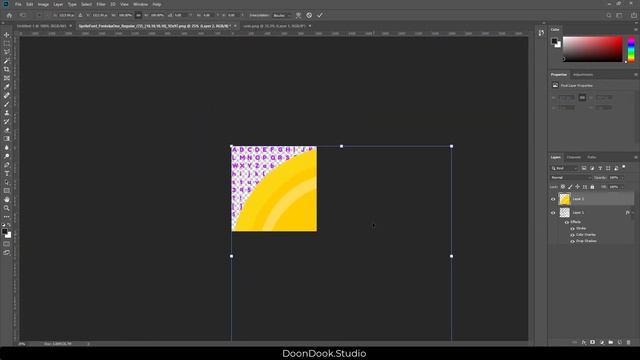Toggle visibility of Drop Shadow effect

(x=572, y=241)
